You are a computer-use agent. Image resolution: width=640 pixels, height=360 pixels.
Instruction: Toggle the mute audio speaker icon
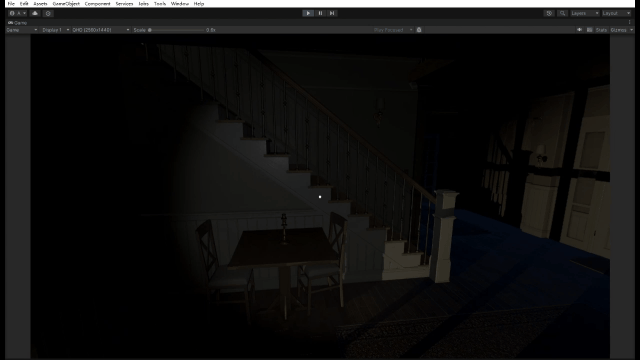[579, 30]
